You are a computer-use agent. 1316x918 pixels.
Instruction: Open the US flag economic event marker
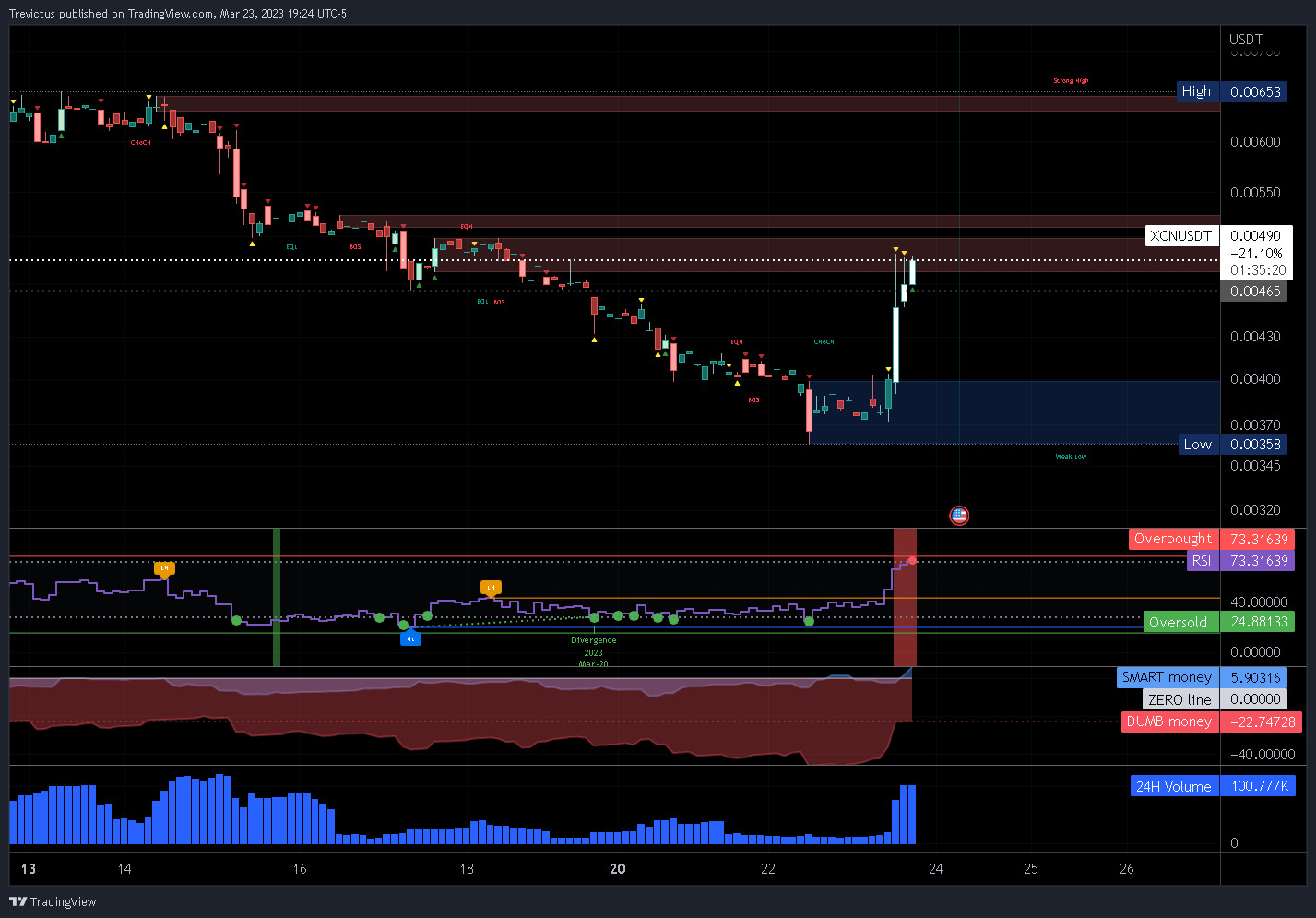tap(959, 515)
